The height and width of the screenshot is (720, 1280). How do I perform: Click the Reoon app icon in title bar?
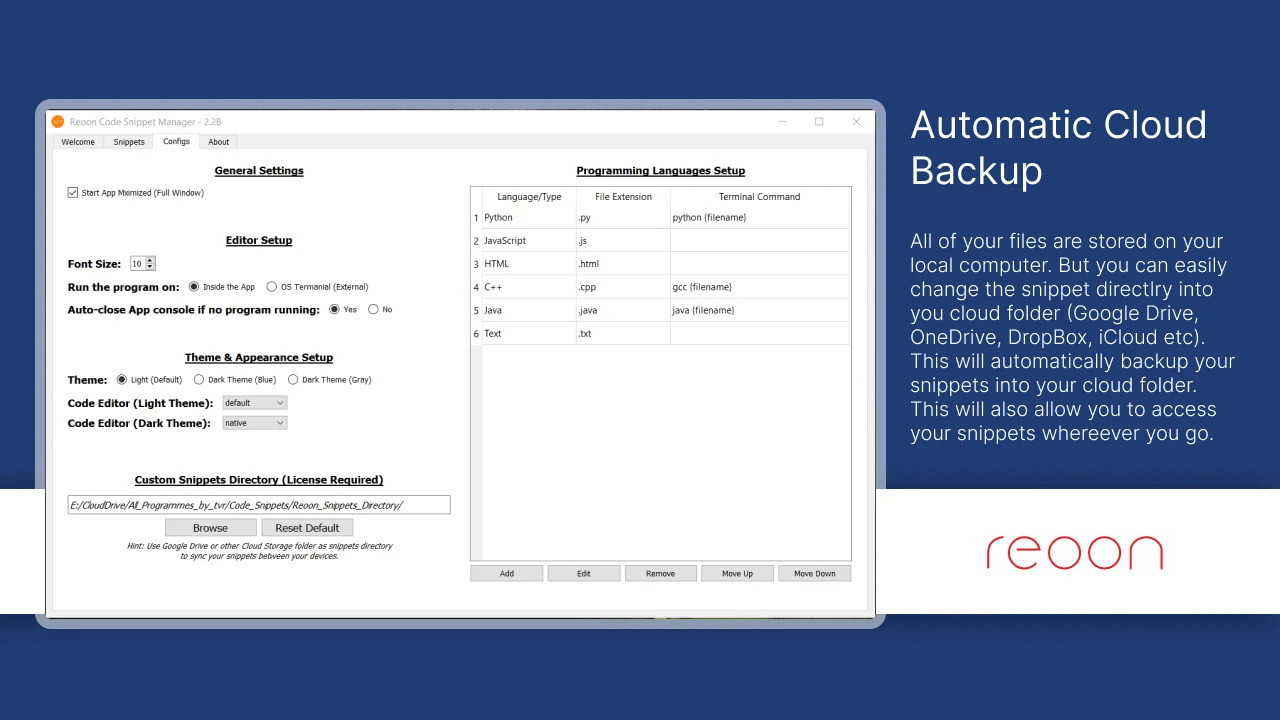click(58, 122)
